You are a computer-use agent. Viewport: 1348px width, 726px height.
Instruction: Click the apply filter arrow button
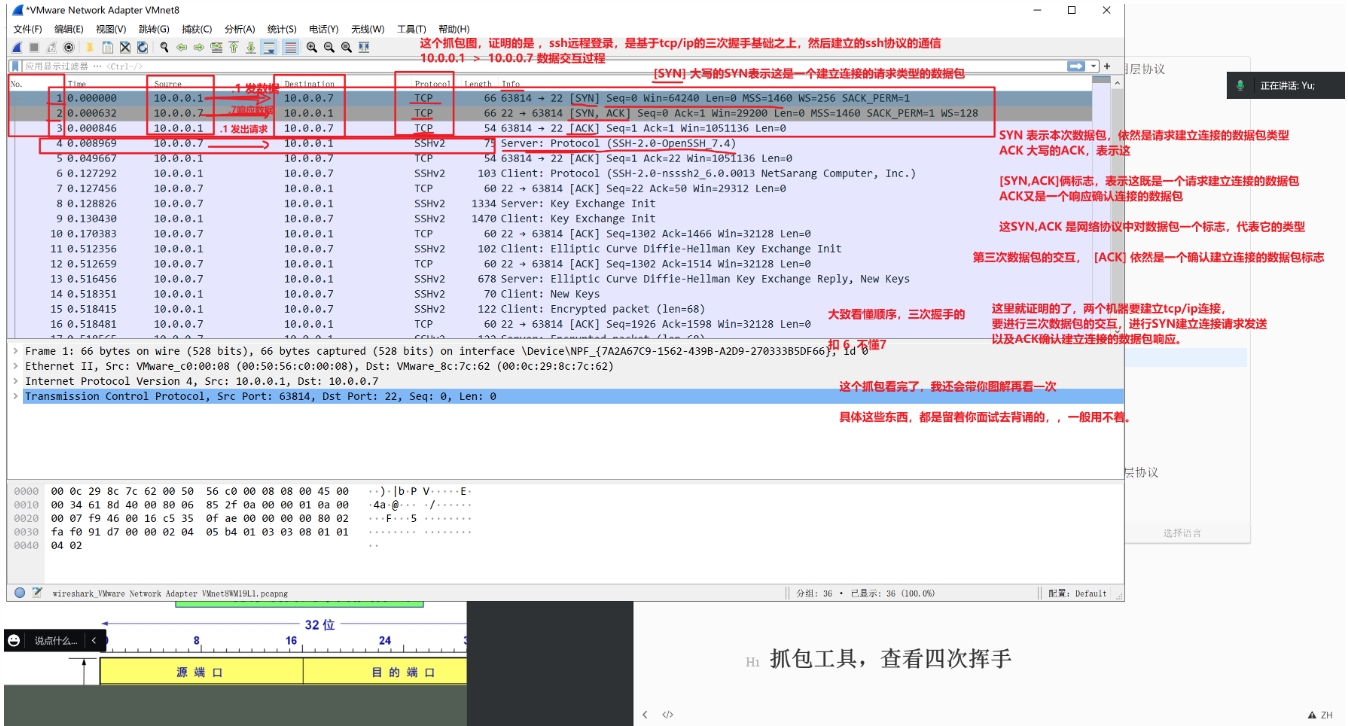tap(1076, 66)
